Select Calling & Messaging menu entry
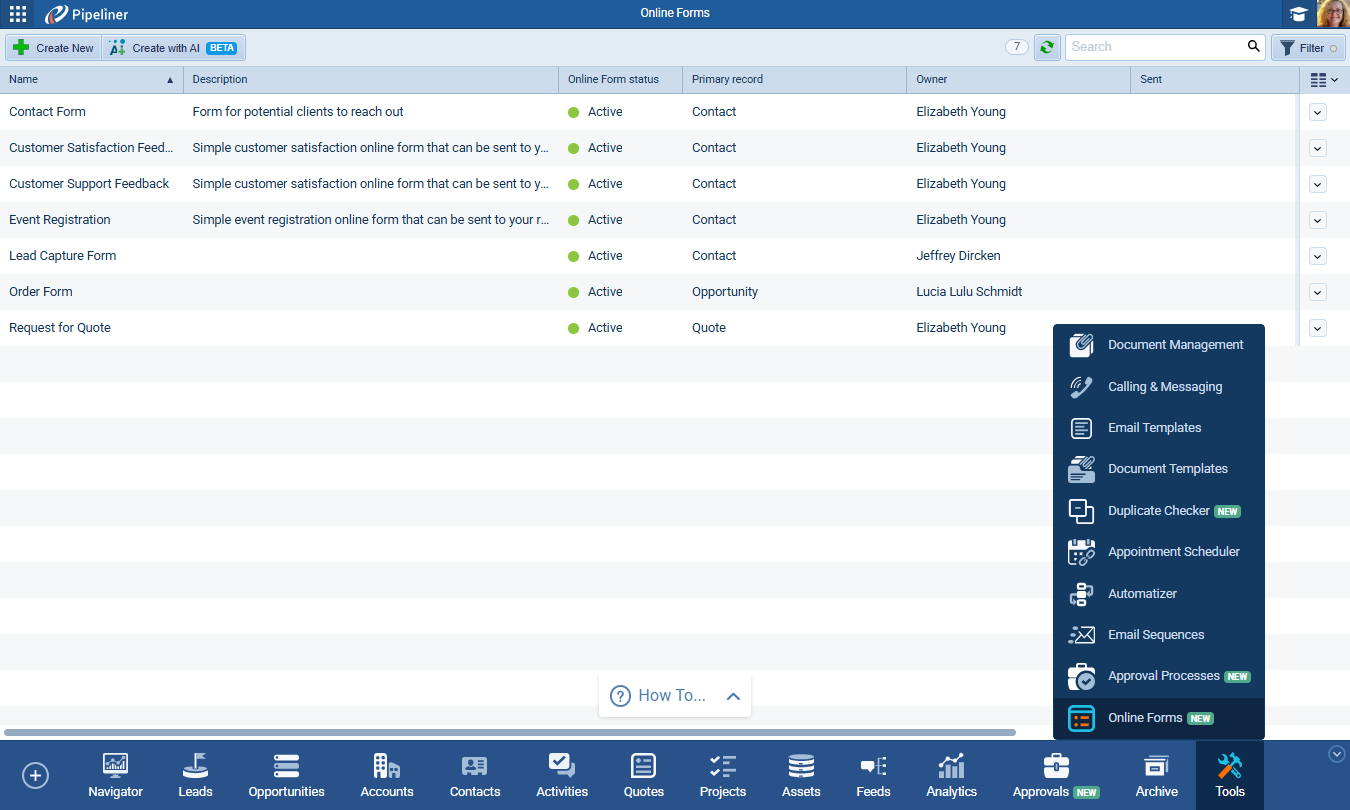The width and height of the screenshot is (1350, 810). tap(1158, 387)
